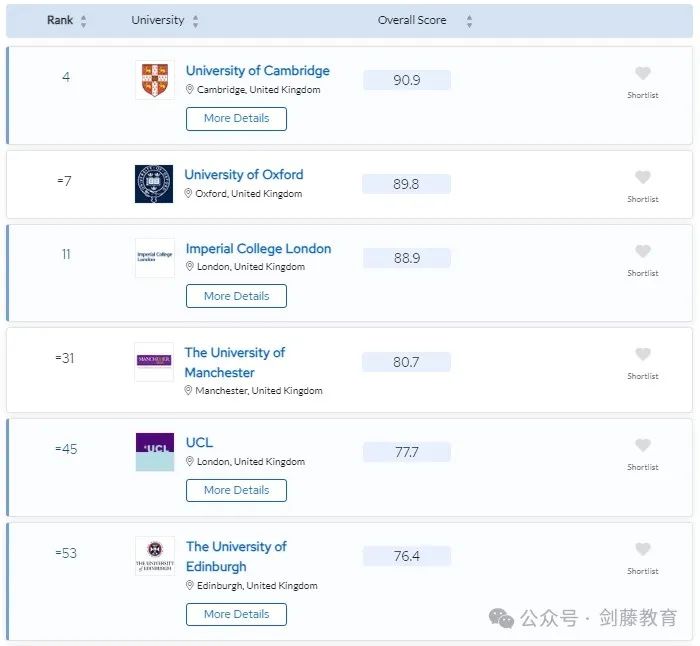Open The University of Edinburgh link
Image resolution: width=700 pixels, height=646 pixels.
tap(236, 556)
